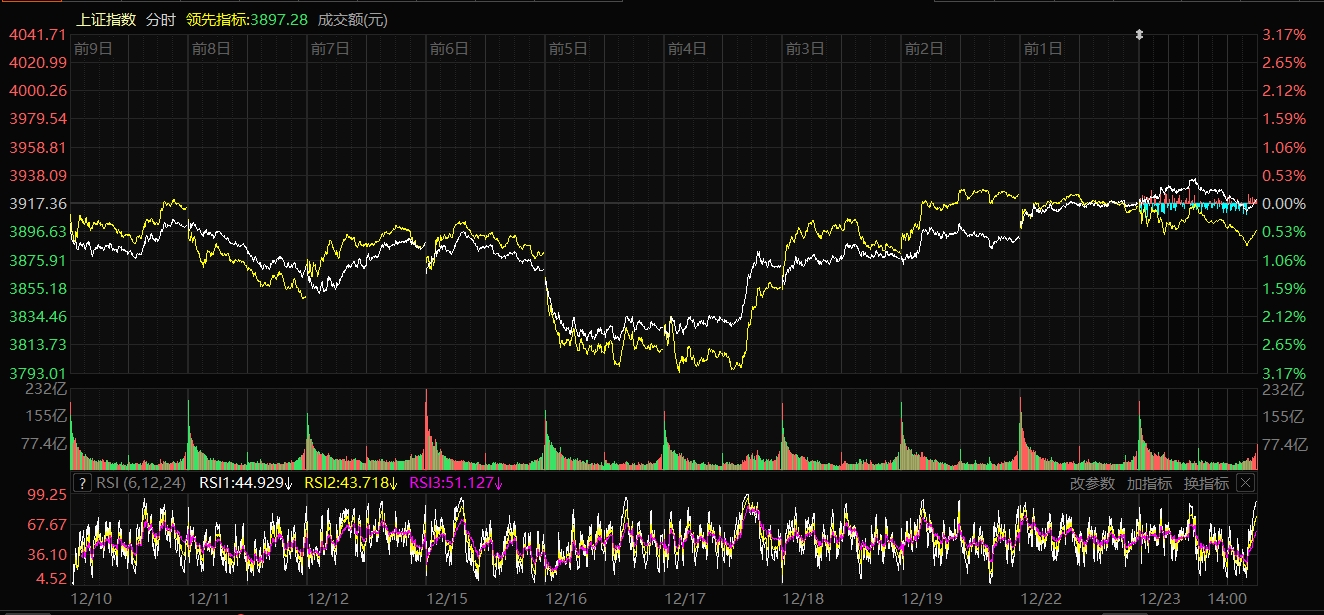
Task: Click the 14:00 time label on axis
Action: [x=1226, y=598]
